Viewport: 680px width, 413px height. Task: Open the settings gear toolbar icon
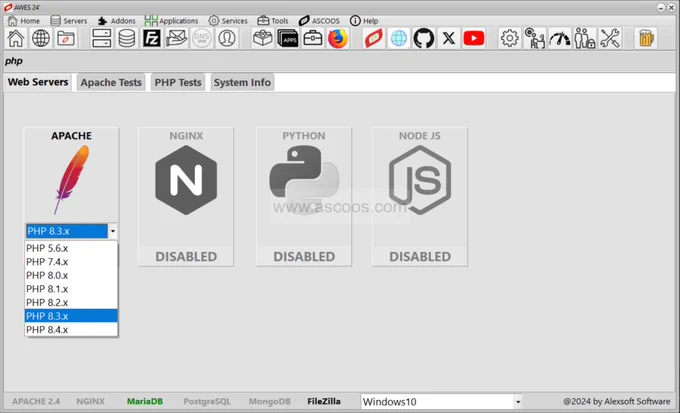[x=510, y=38]
